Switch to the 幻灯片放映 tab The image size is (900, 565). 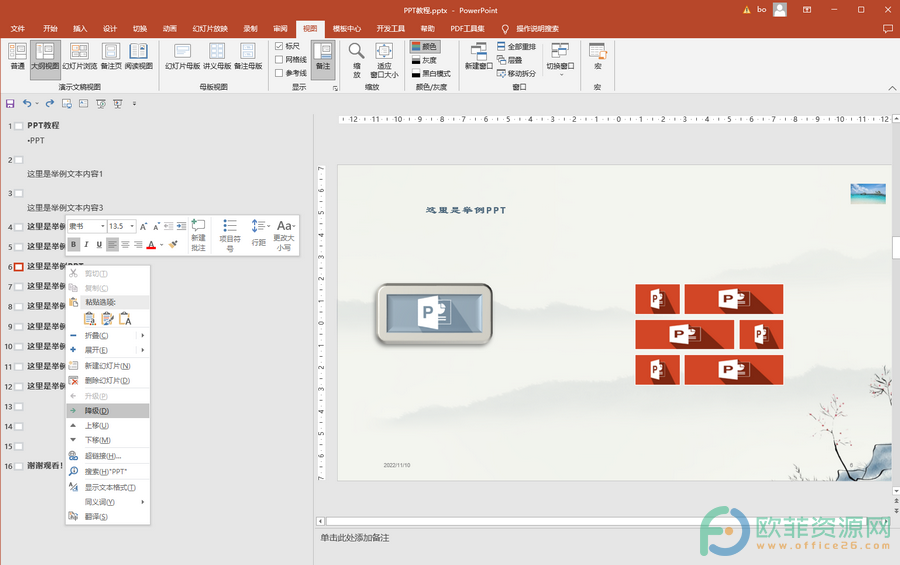[210, 29]
